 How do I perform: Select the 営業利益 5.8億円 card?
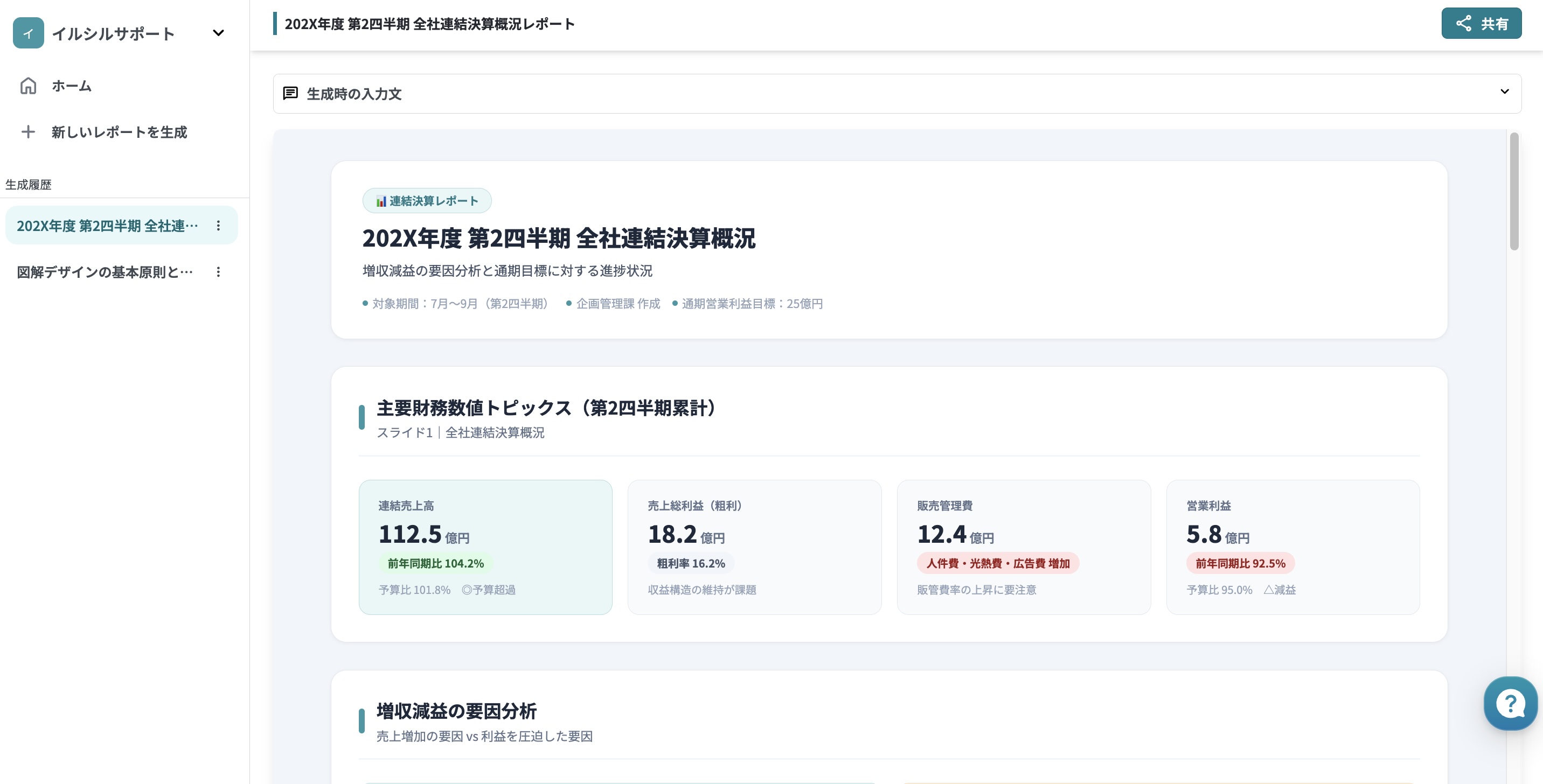pos(1293,547)
